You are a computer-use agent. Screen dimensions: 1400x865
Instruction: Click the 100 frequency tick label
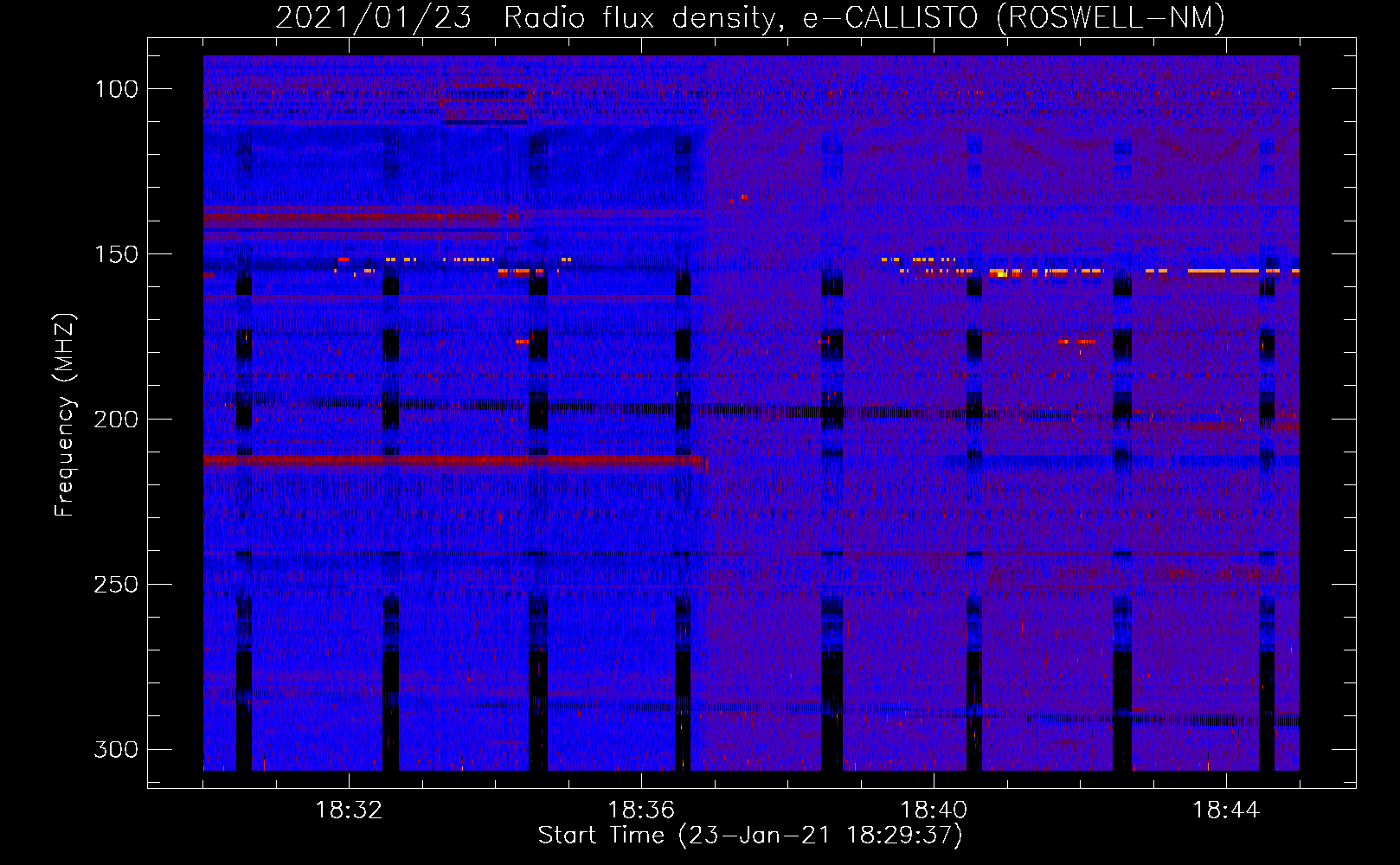pyautogui.click(x=116, y=89)
